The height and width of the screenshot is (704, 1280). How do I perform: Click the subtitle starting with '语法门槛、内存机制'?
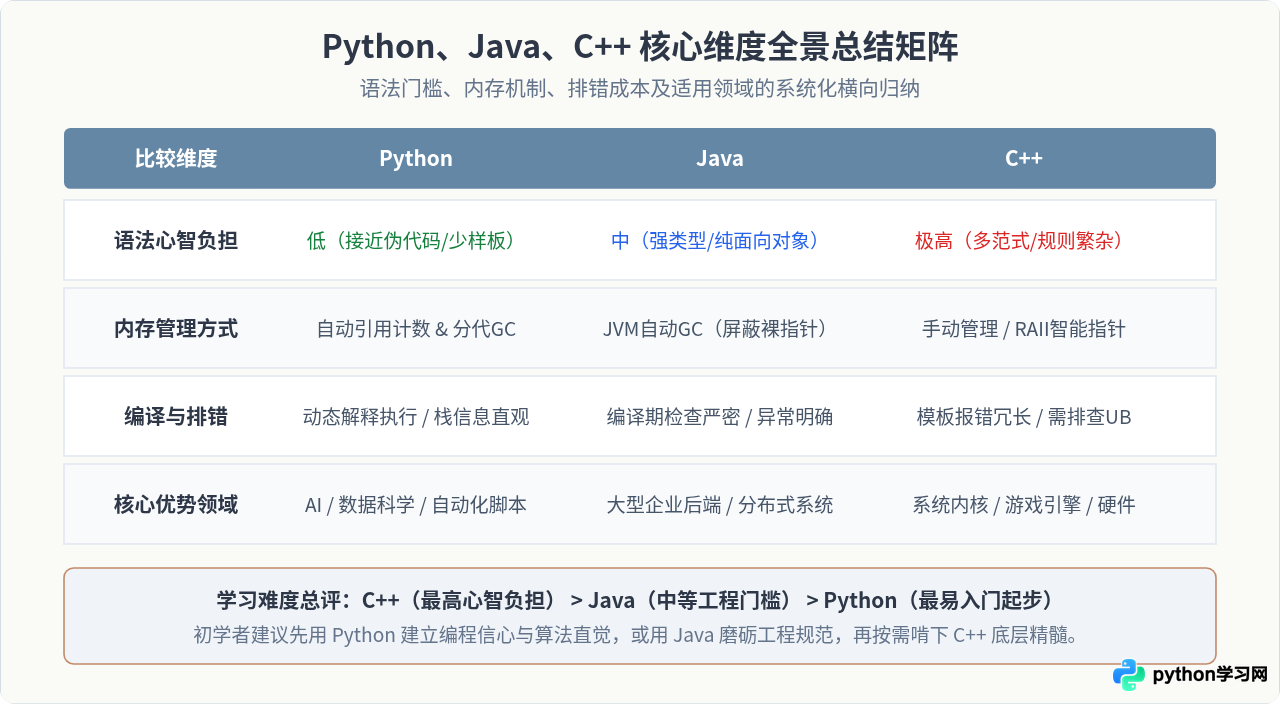pos(640,89)
